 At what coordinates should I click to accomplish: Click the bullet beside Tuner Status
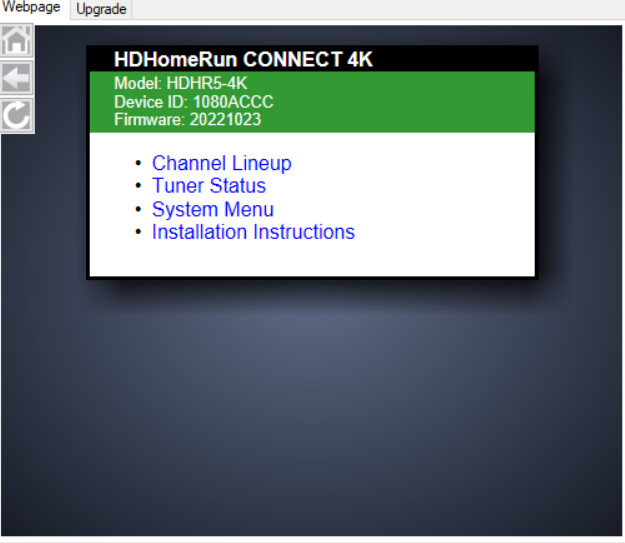[138, 187]
